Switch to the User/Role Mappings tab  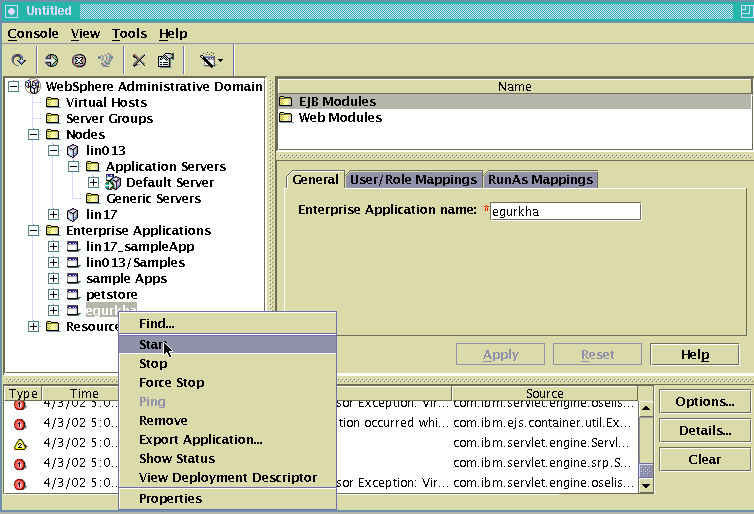(x=414, y=179)
